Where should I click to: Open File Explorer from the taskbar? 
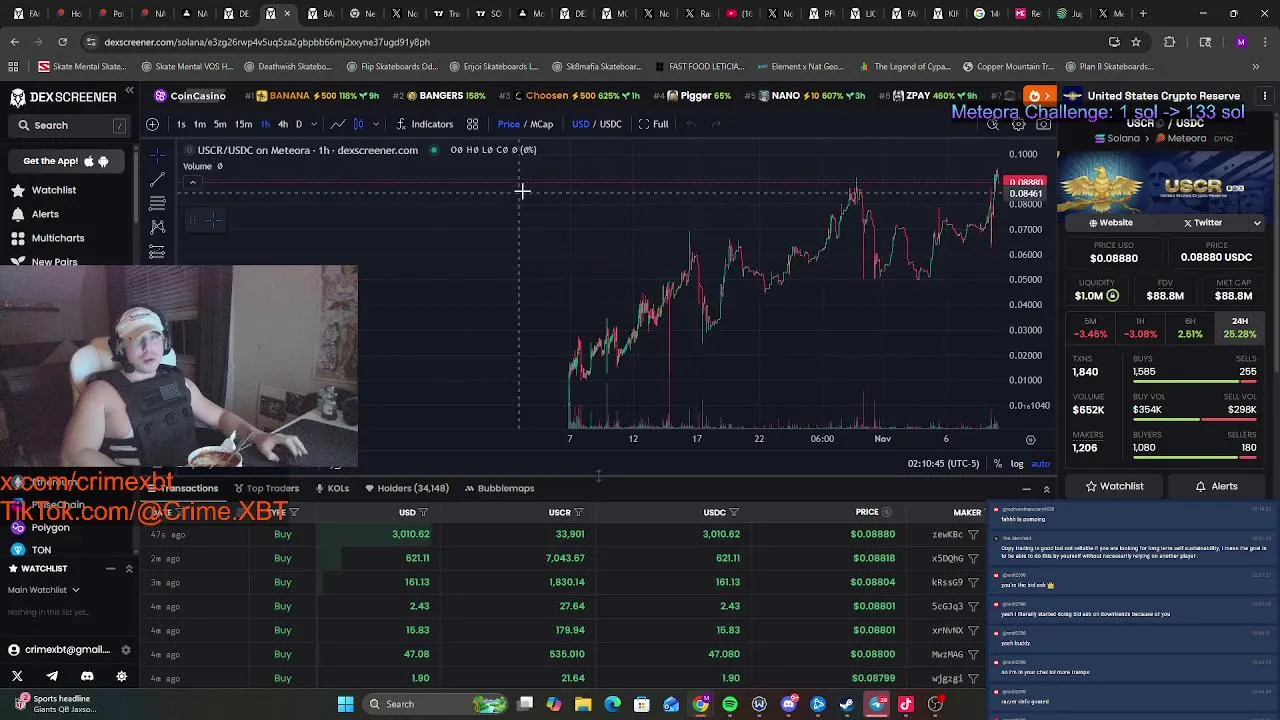pos(583,704)
